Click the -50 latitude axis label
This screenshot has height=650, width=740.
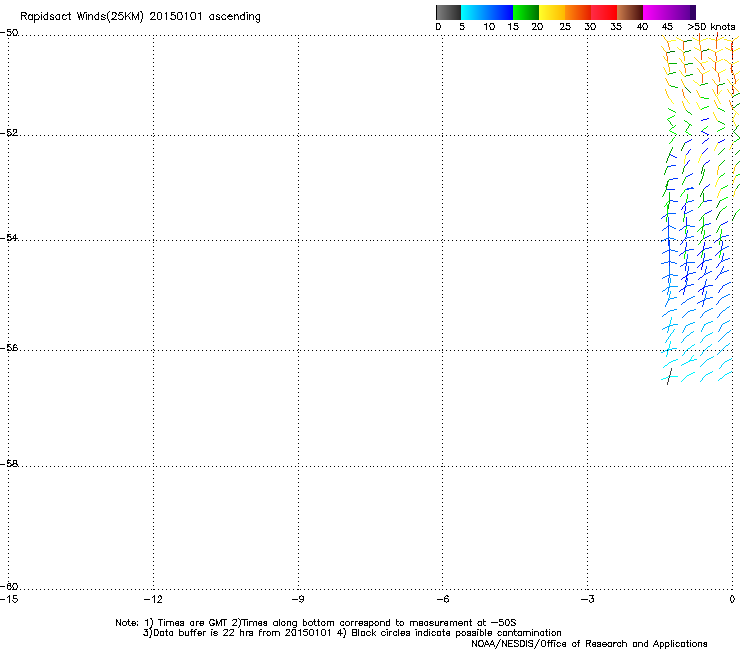9,33
